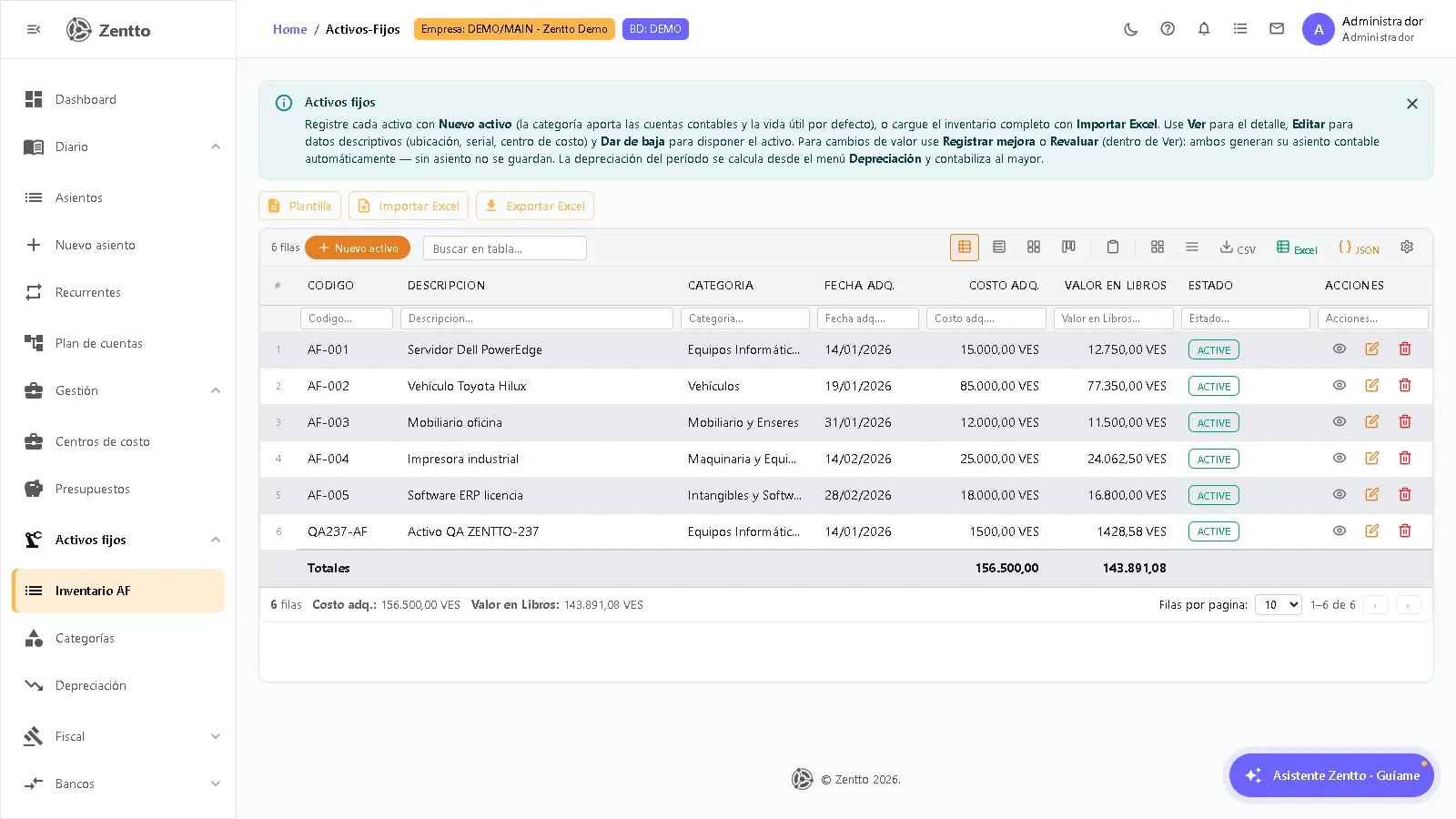Open the task list icon in the header

1240,29
